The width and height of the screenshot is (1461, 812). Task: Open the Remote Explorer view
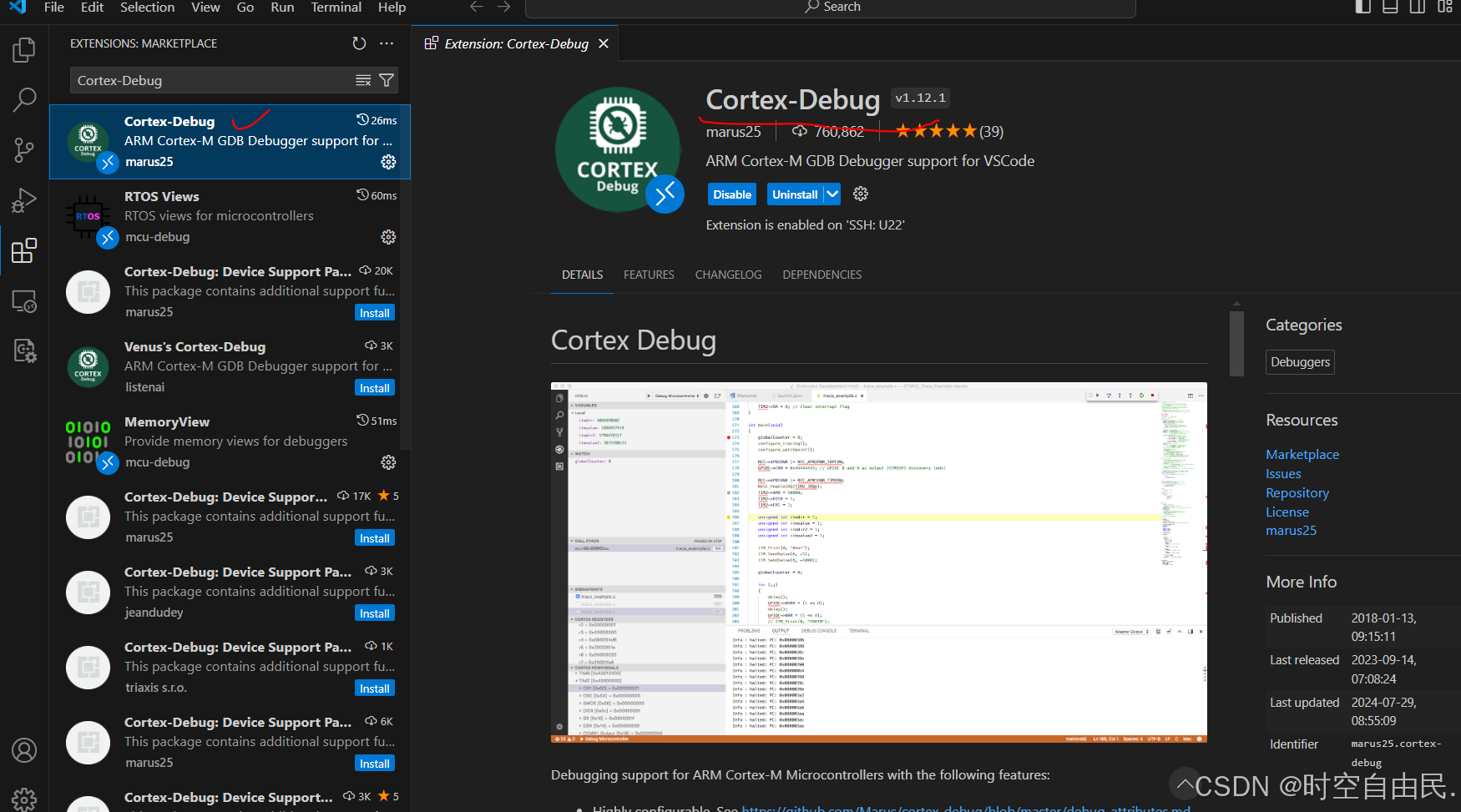(x=24, y=301)
